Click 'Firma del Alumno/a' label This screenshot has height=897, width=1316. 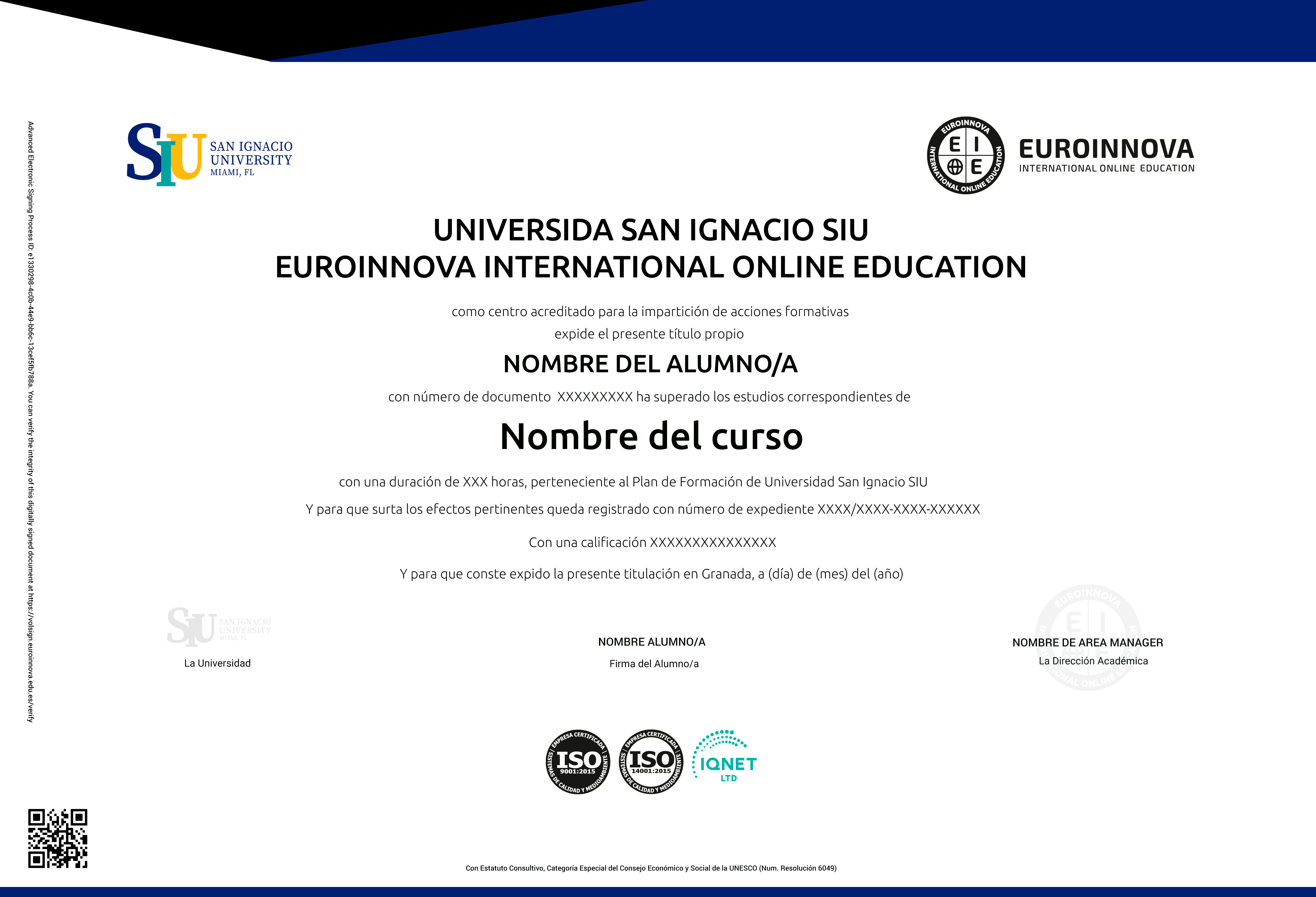coord(654,664)
